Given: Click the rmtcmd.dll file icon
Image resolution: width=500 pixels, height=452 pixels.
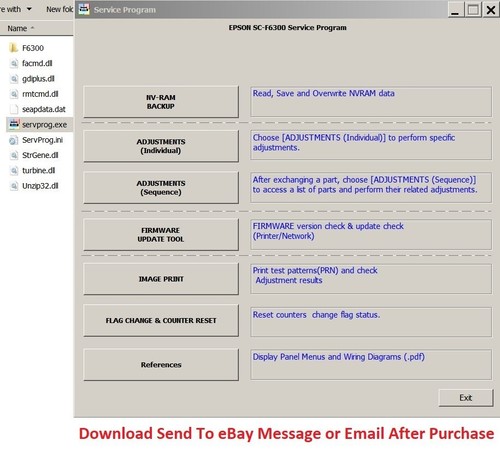Looking at the screenshot, I should [x=14, y=94].
